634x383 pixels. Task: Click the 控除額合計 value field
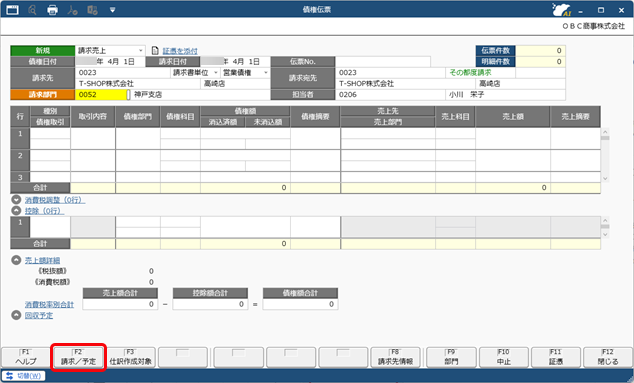click(x=210, y=304)
